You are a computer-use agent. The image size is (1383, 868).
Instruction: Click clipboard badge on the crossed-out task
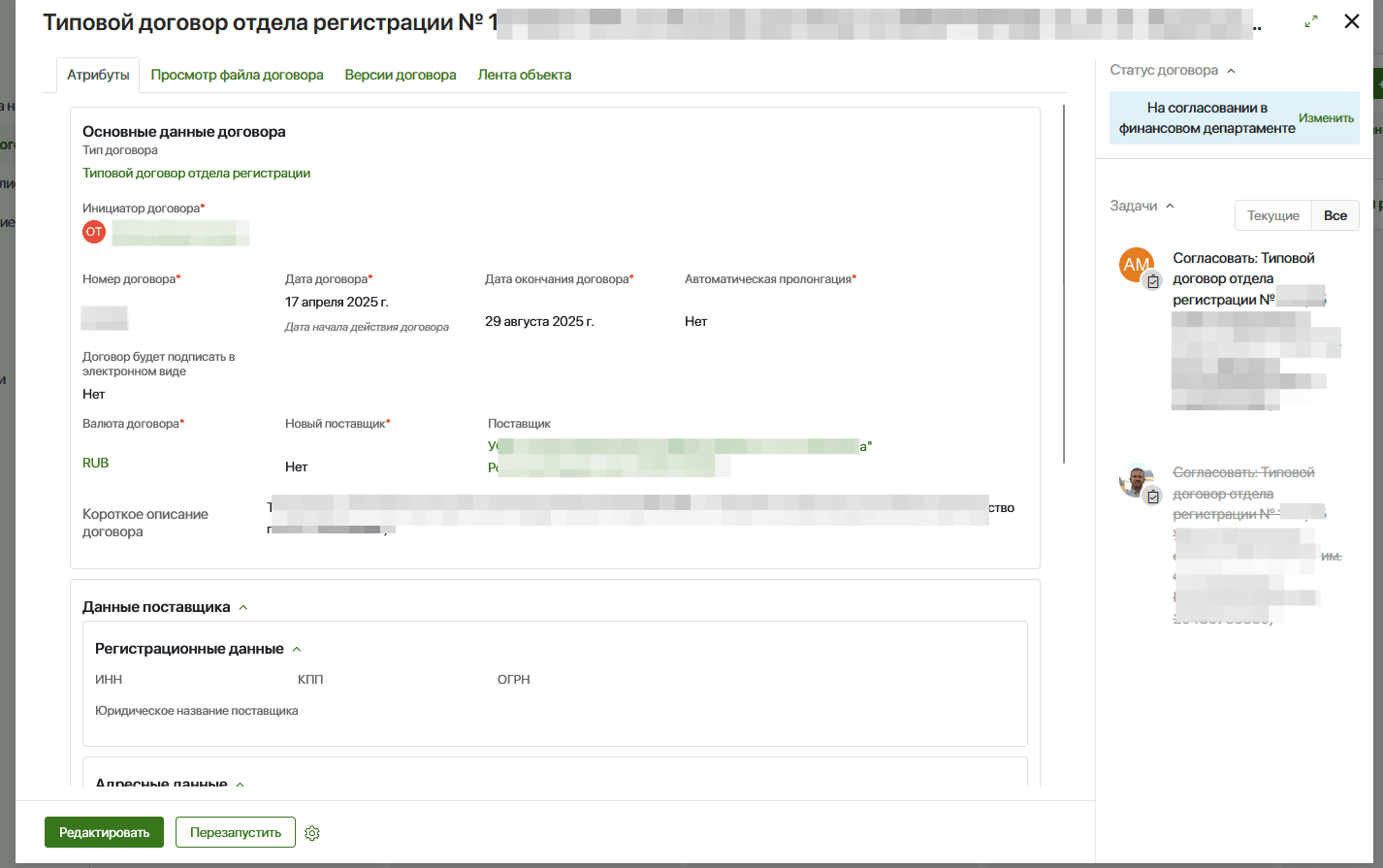tap(1153, 497)
